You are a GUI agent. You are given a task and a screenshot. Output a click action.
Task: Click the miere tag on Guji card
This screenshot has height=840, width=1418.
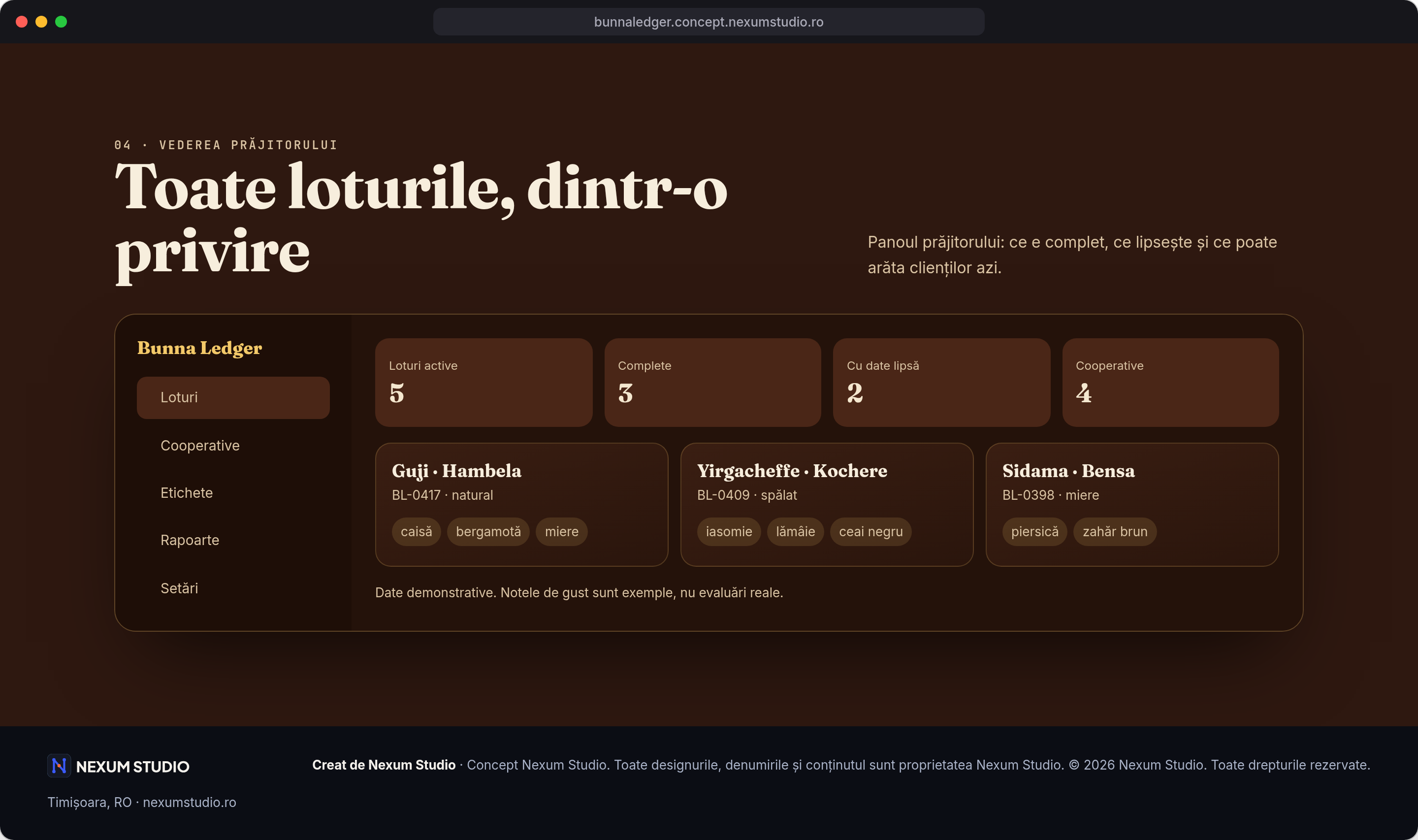click(562, 531)
